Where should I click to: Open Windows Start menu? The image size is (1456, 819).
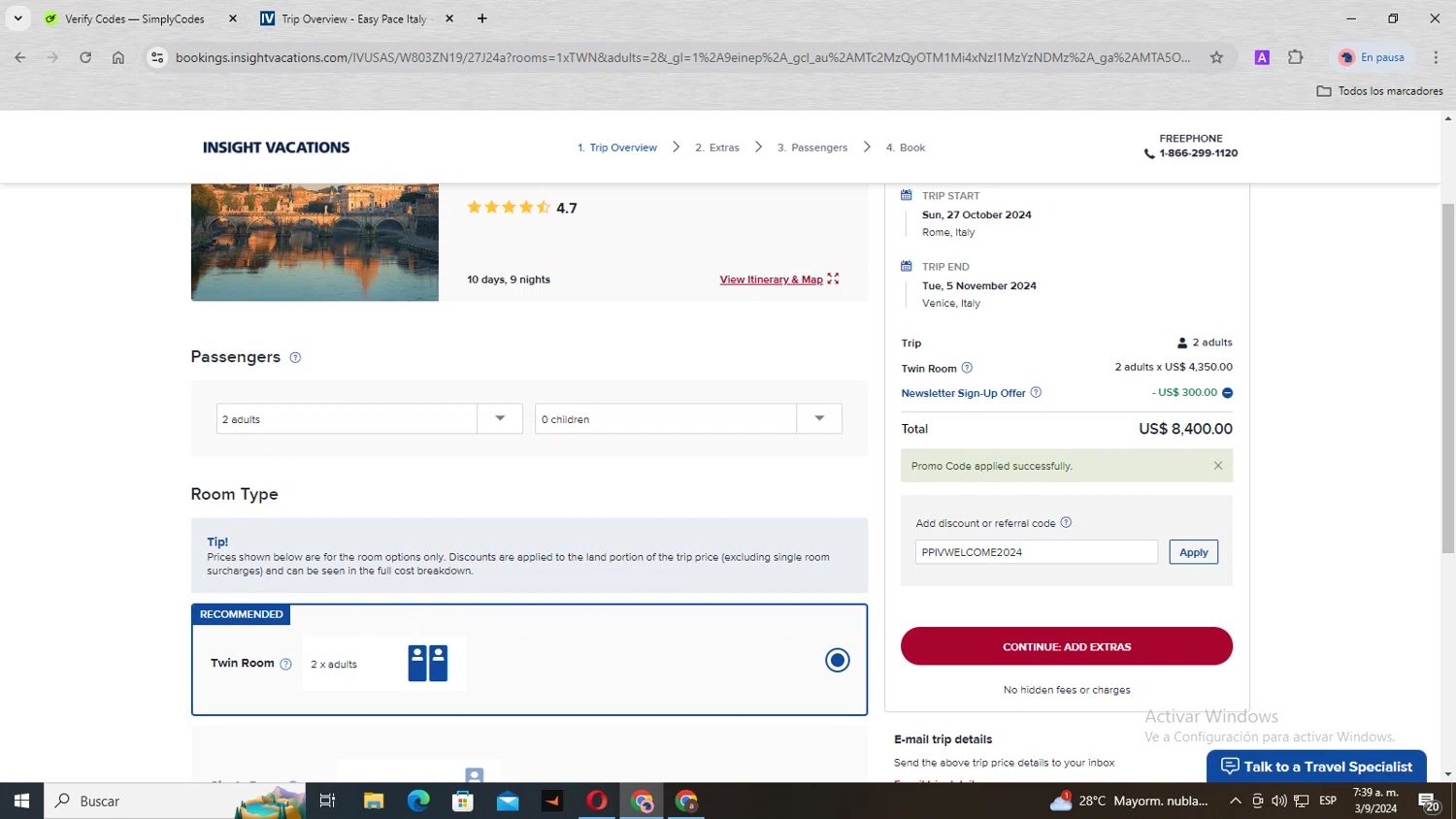[x=21, y=801]
